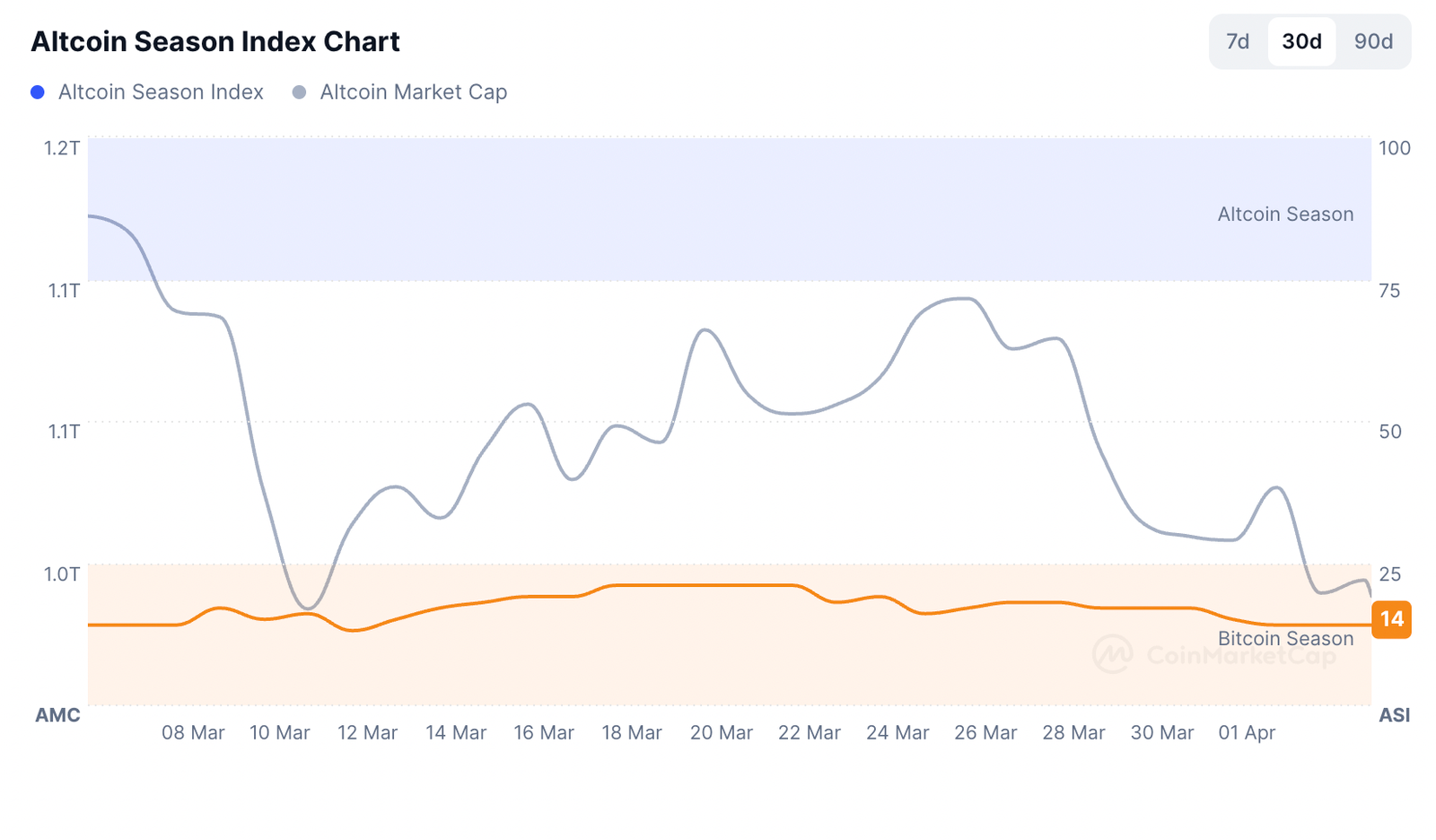
Task: Click the gray Altcoin Market Cap legend dot
Action: 299,92
